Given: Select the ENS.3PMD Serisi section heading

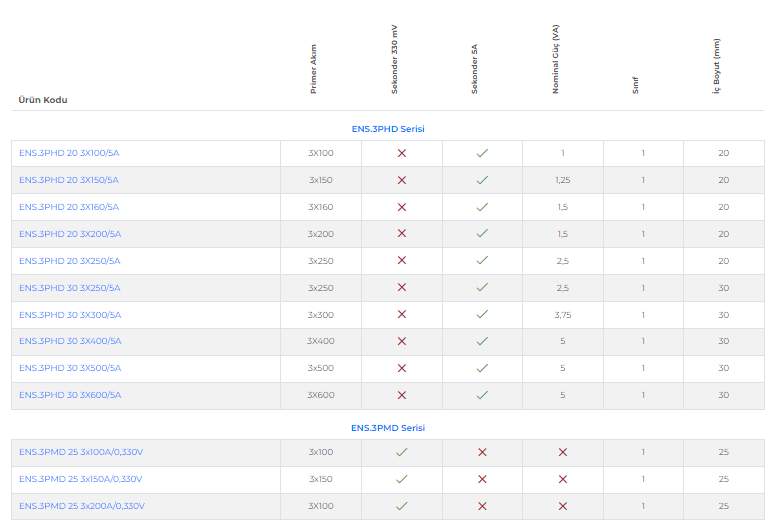Looking at the screenshot, I should tap(388, 428).
